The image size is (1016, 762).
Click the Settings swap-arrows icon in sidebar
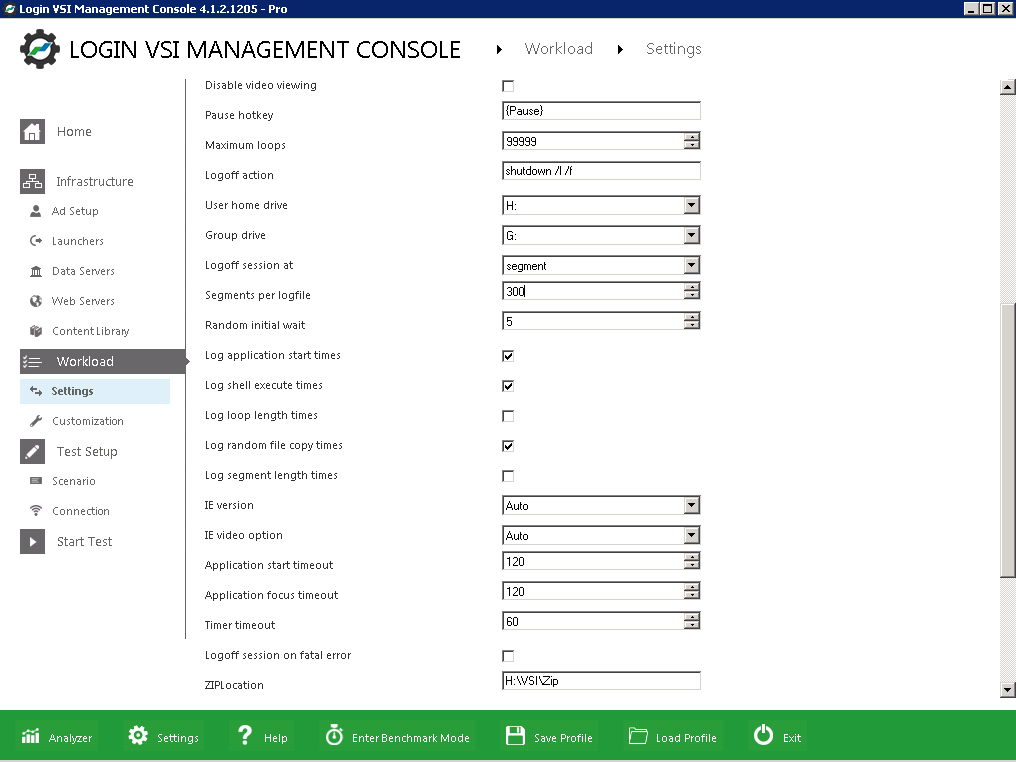click(36, 391)
